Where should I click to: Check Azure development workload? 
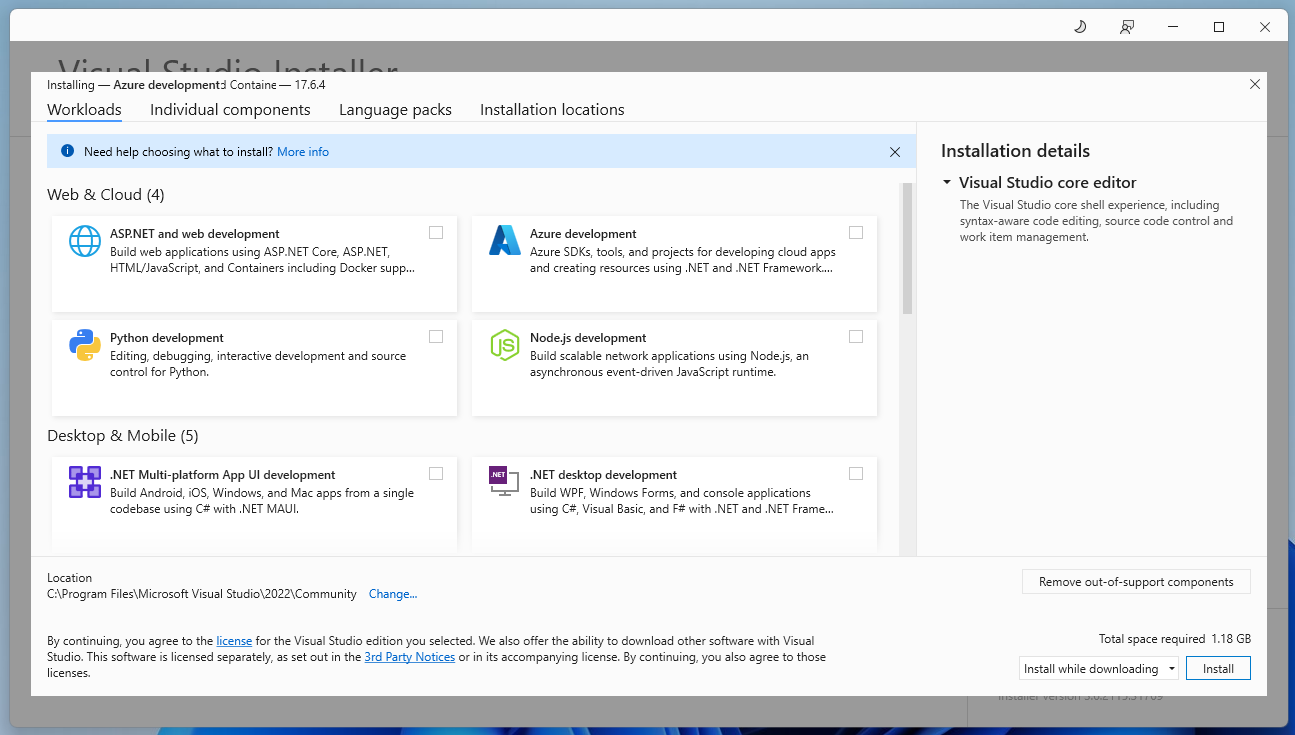click(856, 233)
